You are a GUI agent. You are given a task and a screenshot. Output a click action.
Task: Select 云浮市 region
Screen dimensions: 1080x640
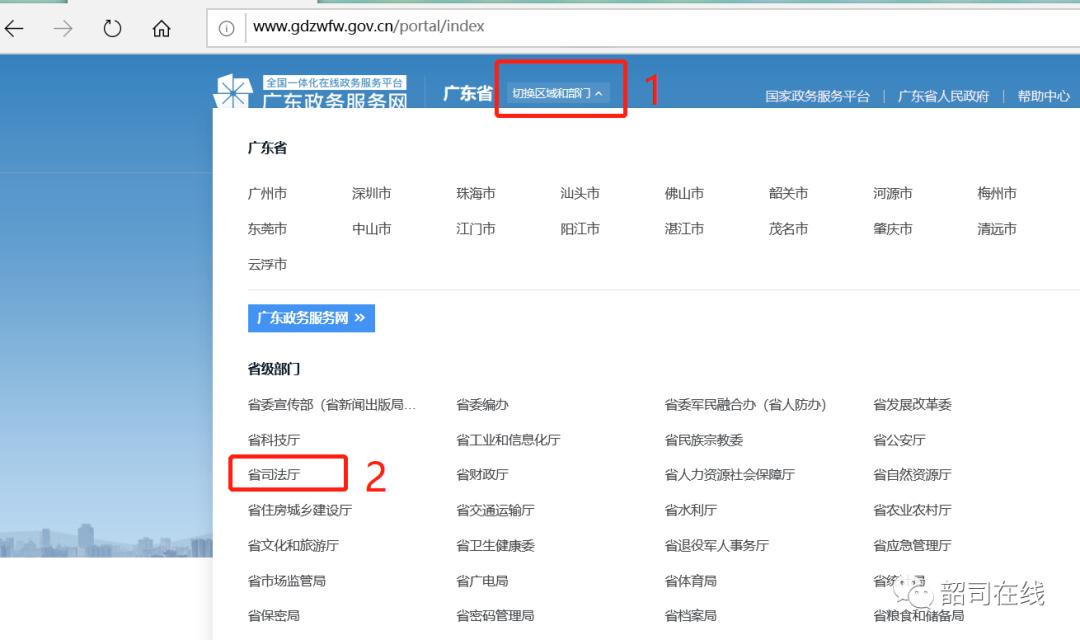click(267, 265)
